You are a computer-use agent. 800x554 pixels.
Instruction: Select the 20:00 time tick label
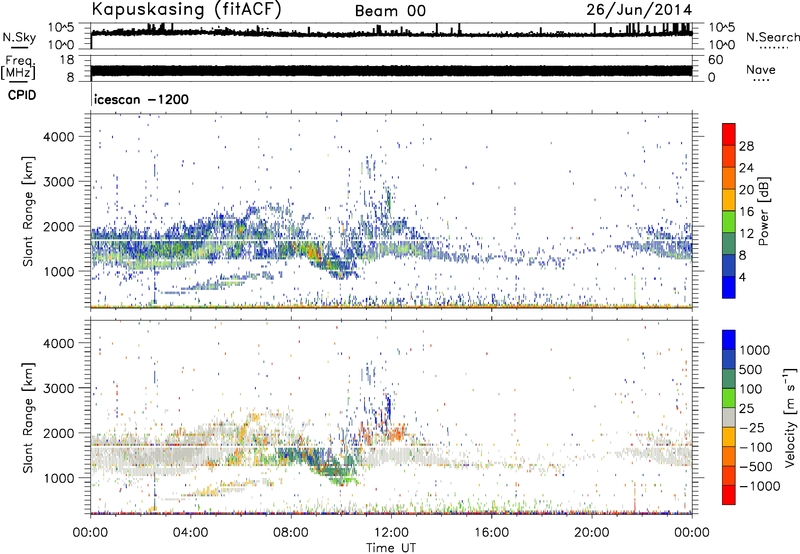pos(591,532)
